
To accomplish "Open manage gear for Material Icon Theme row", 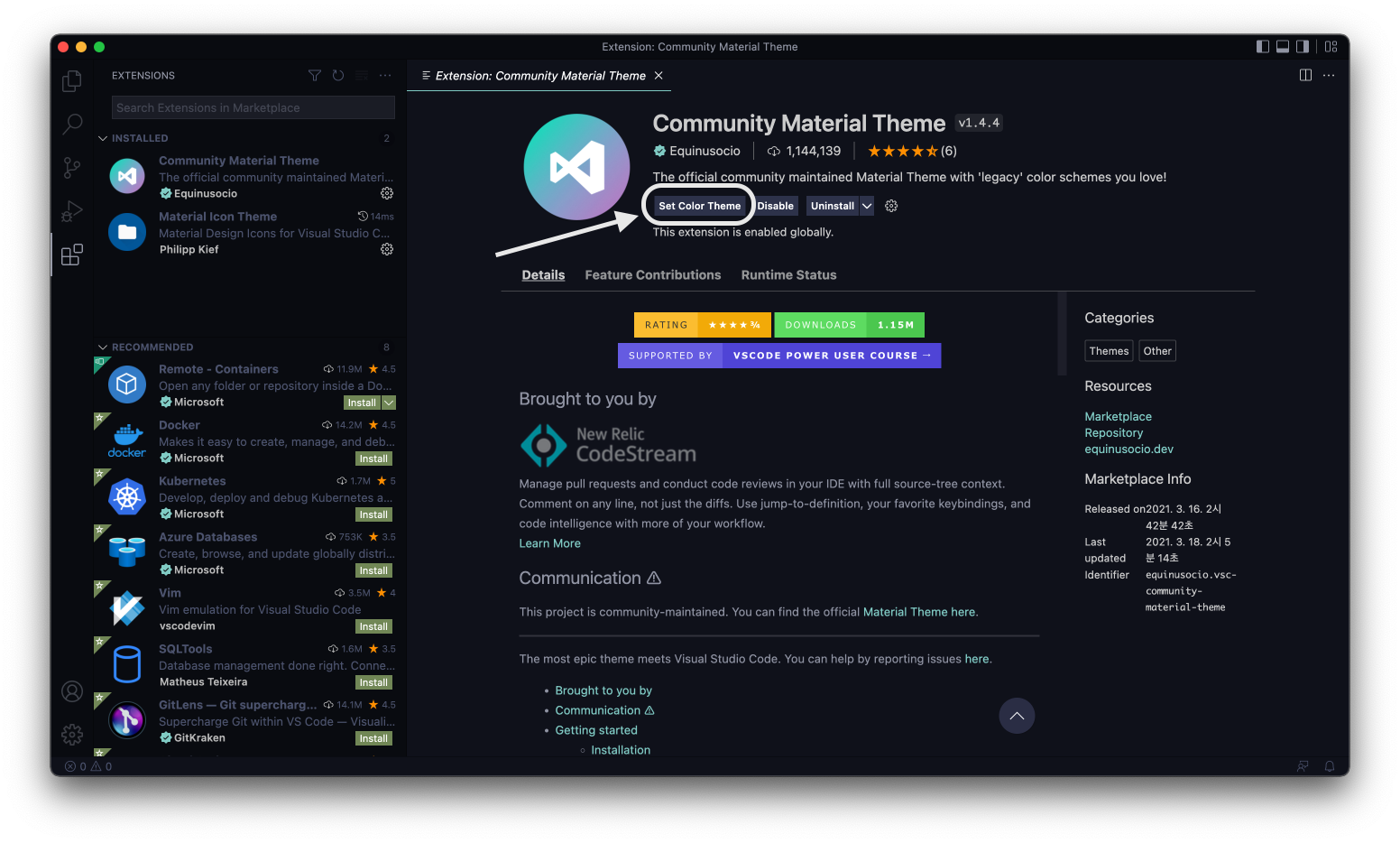I will 387,249.
